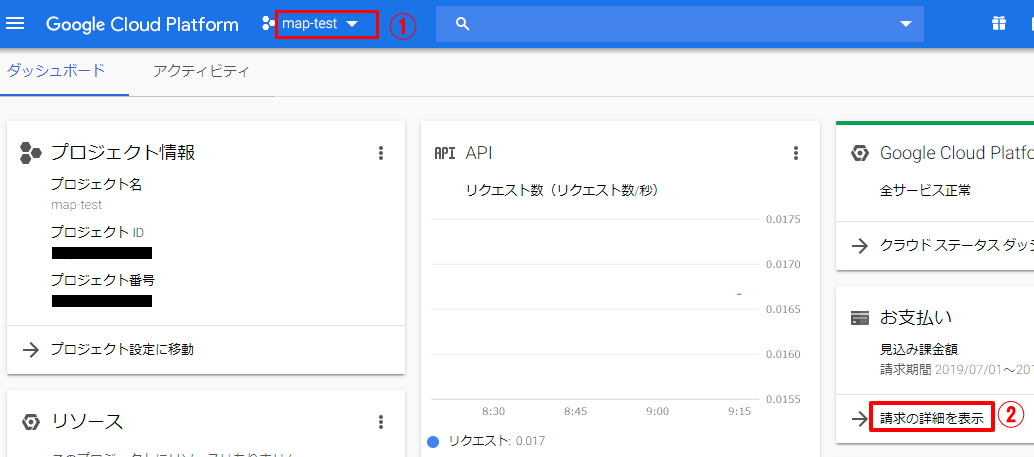1034x457 pixels.
Task: Click the リクエスト blue legend dot
Action: tap(433, 441)
